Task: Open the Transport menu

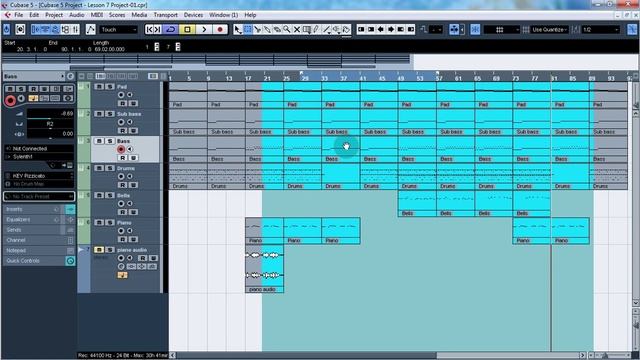Action: point(165,15)
